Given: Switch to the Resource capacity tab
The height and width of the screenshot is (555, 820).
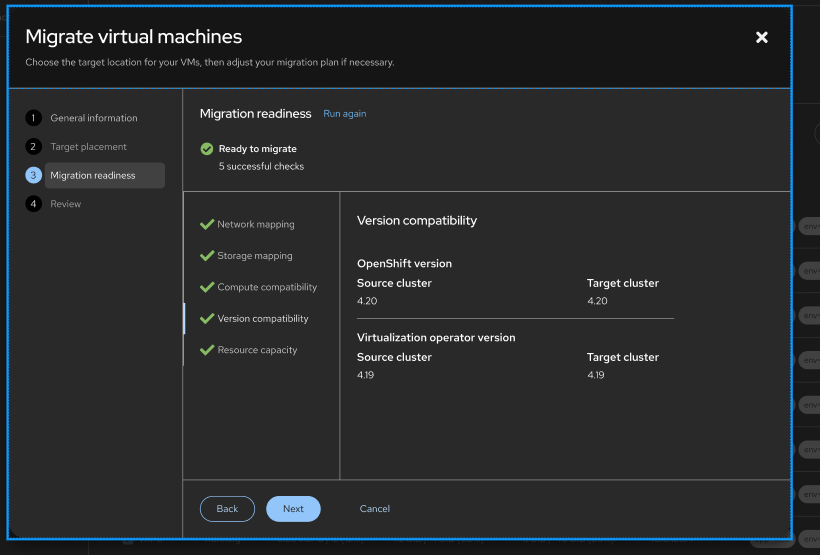Looking at the screenshot, I should click(257, 350).
